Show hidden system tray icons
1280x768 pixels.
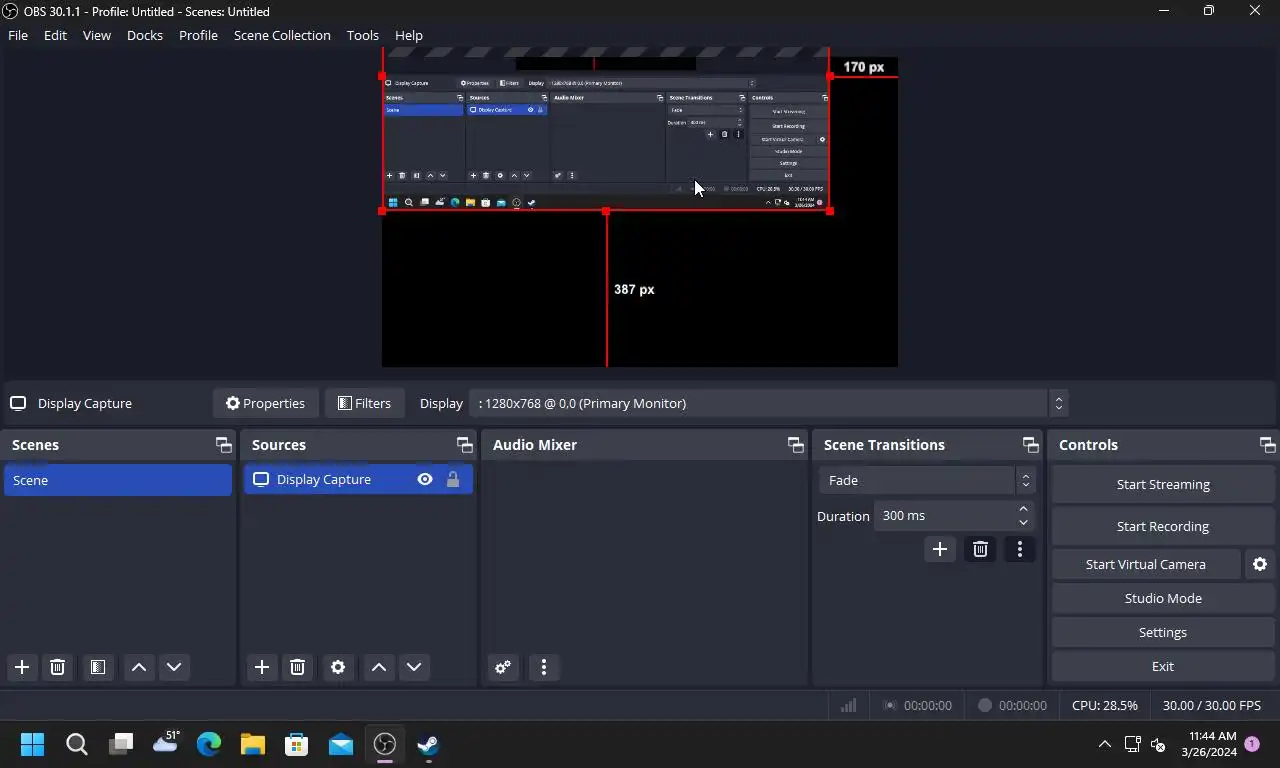[1104, 744]
